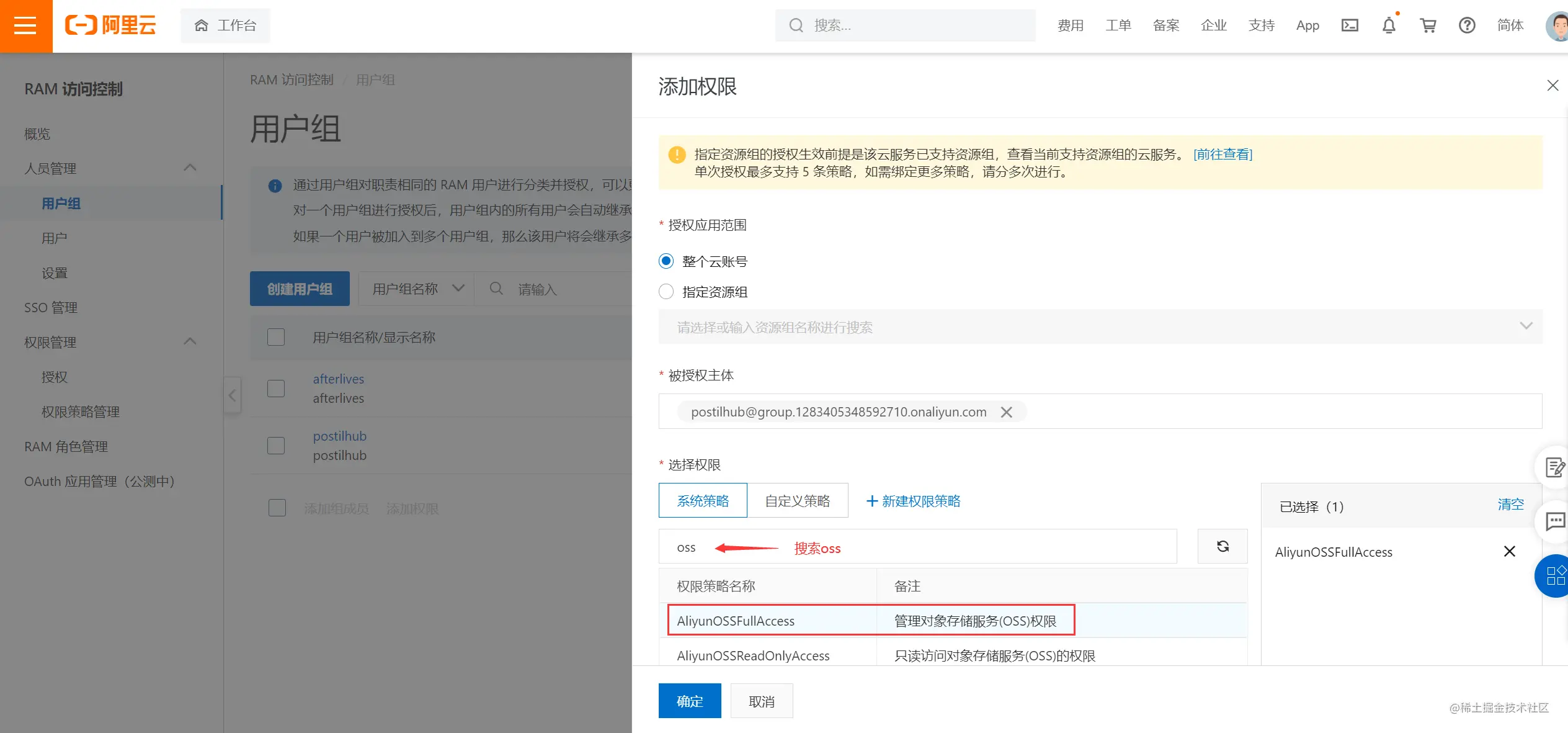The height and width of the screenshot is (733, 1568).
Task: Switch to 系统策略 tab
Action: [703, 500]
